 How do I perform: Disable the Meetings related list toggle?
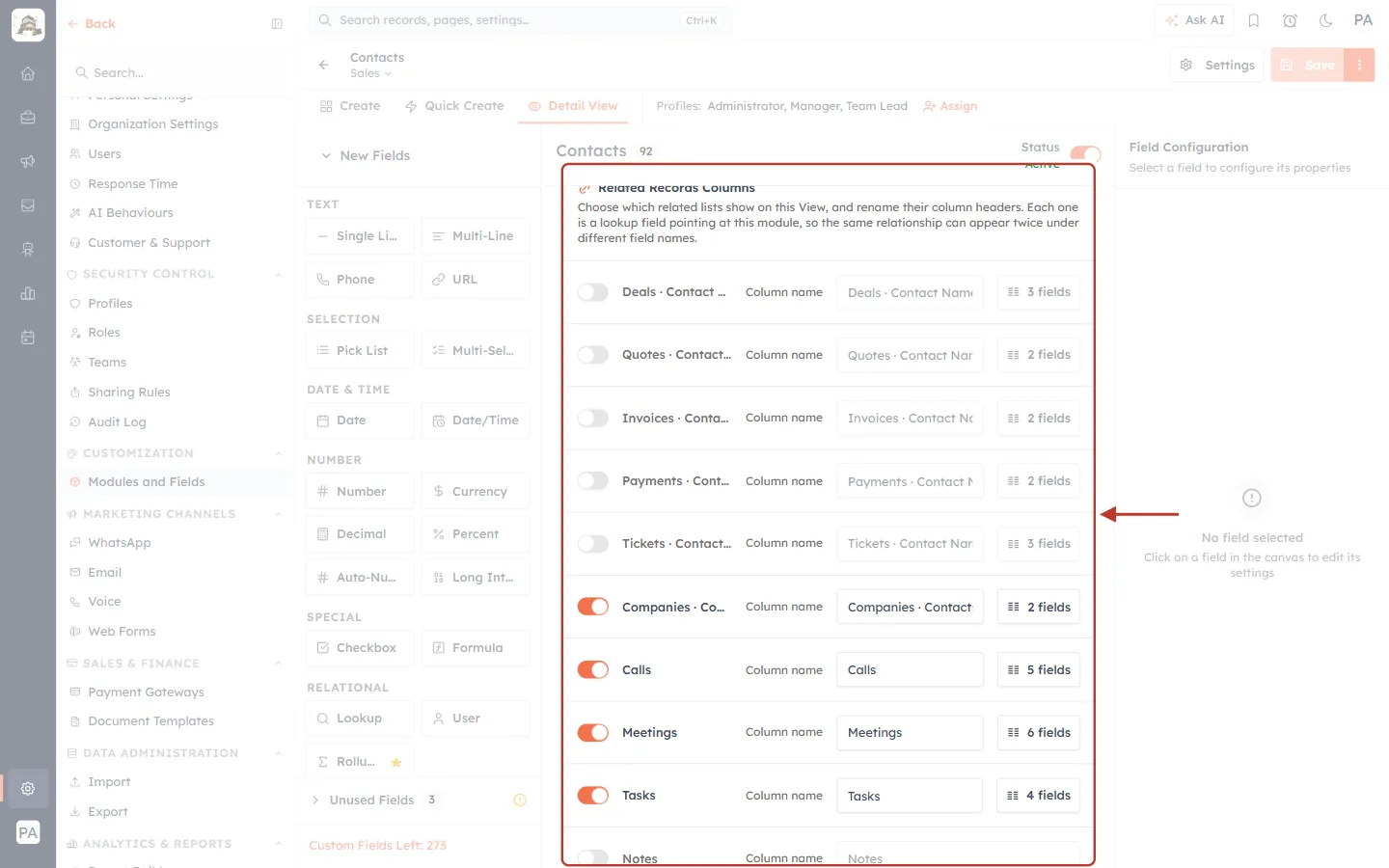click(x=593, y=732)
